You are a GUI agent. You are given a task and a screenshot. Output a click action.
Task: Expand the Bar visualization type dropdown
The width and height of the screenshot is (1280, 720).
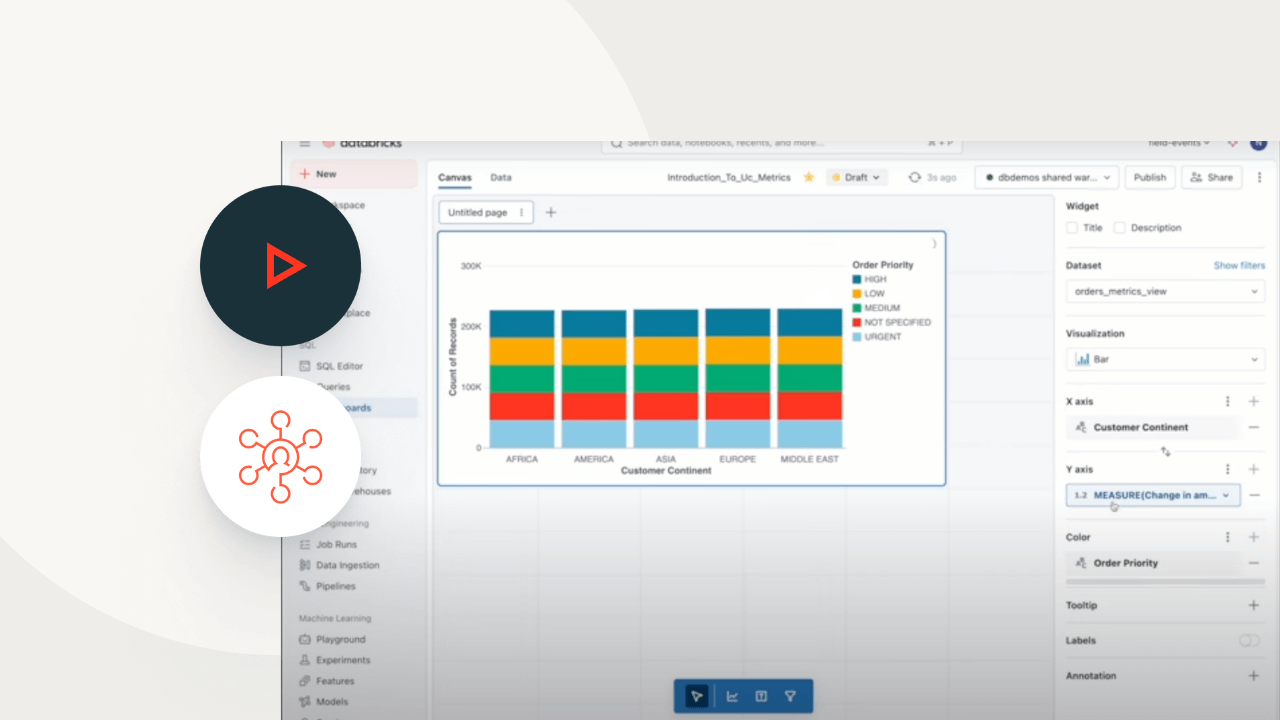pyautogui.click(x=1165, y=359)
